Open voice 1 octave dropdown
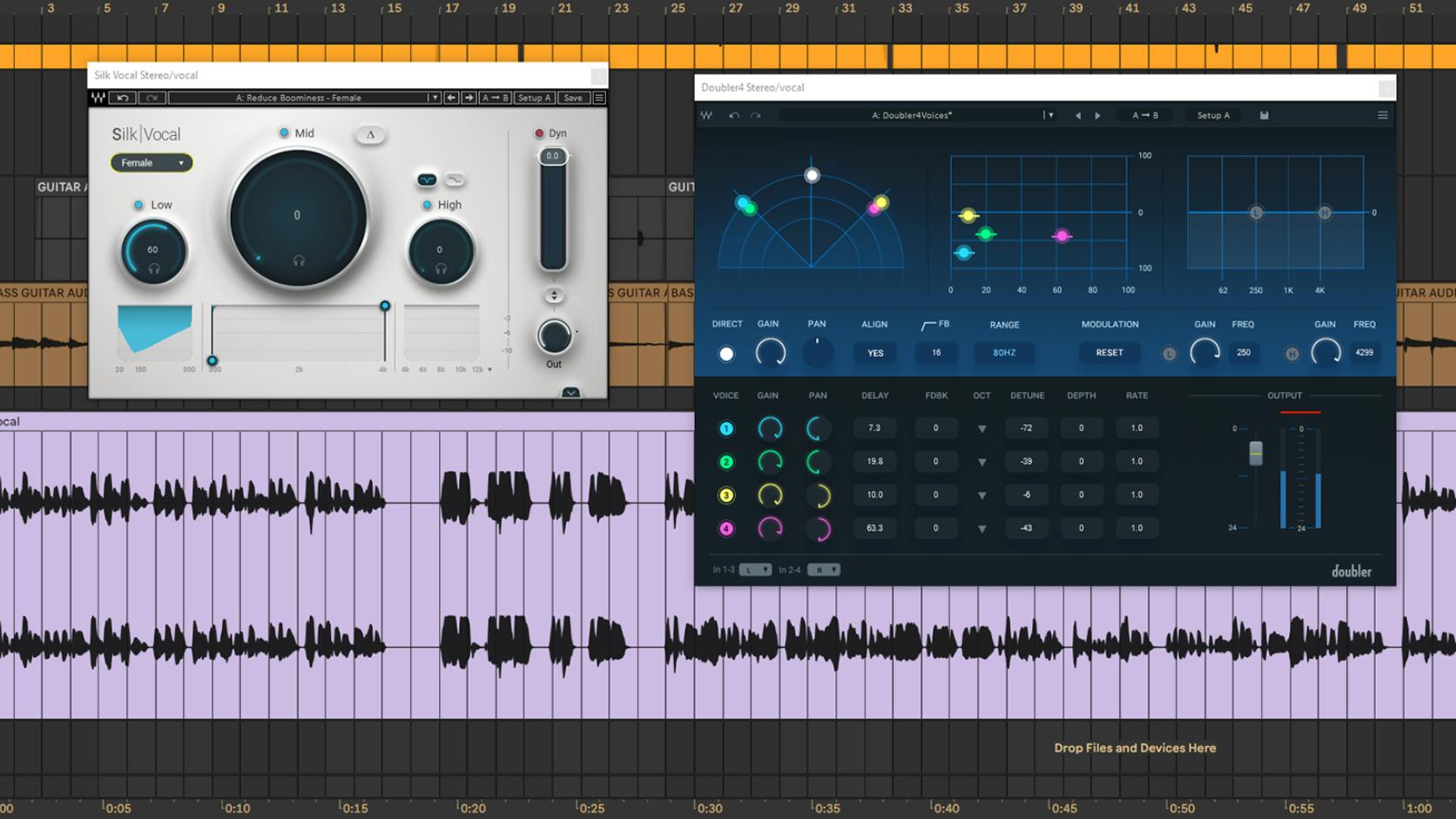Screen dimensions: 1456x819 (x=982, y=429)
